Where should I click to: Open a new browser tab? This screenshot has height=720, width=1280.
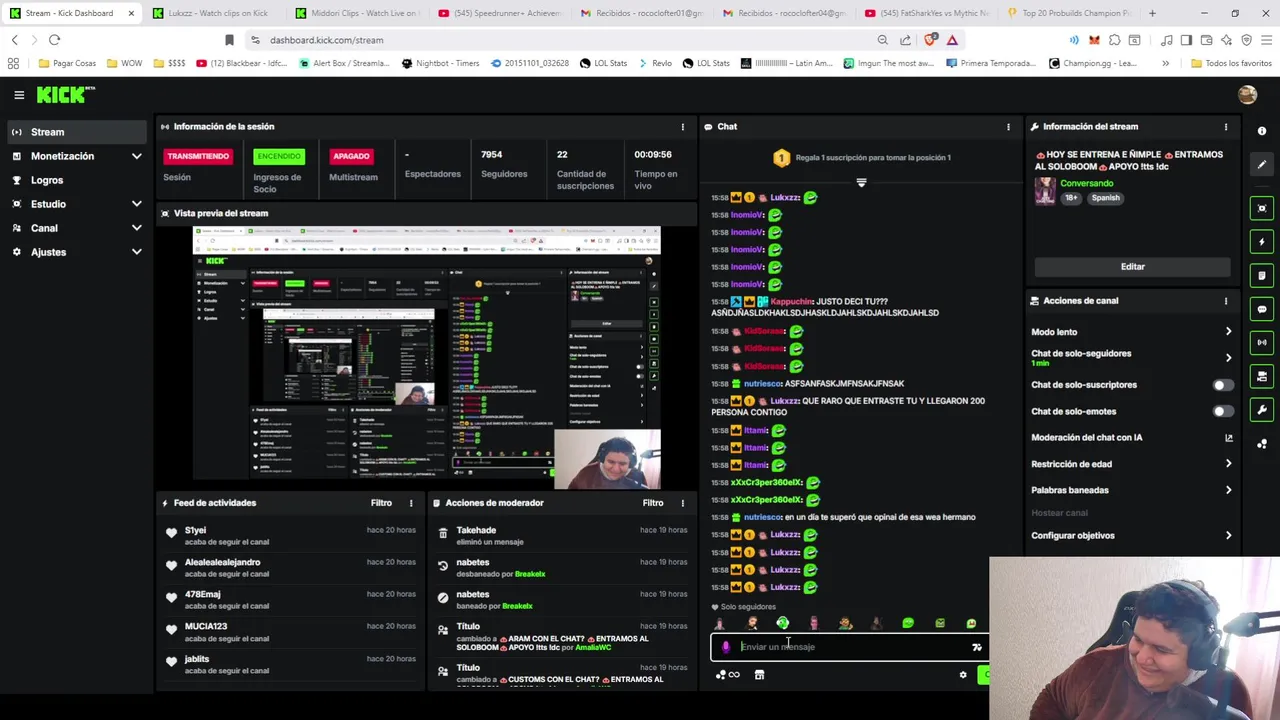[1152, 13]
